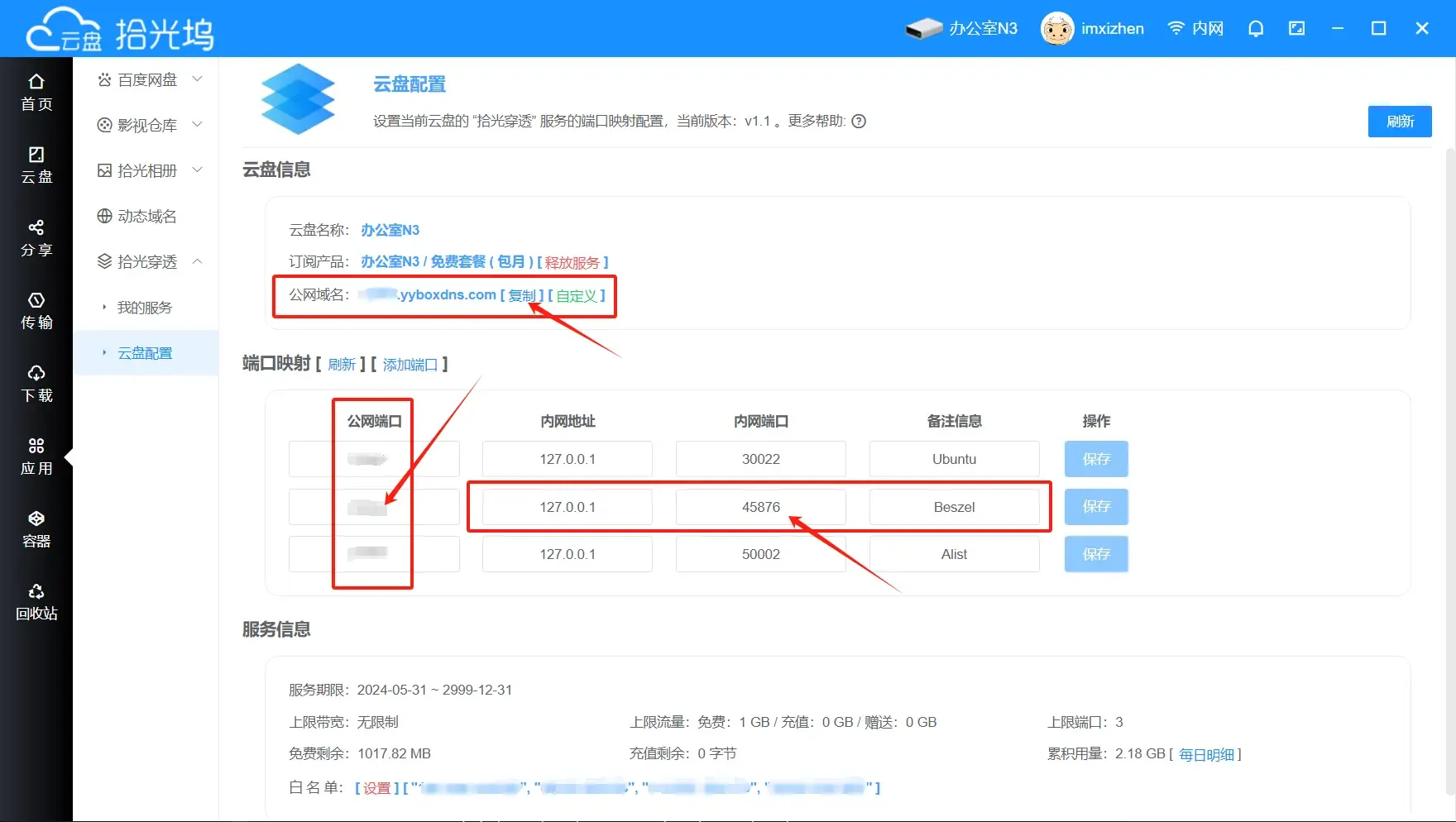
Task: Open the 下载 download sidebar icon
Action: click(36, 384)
